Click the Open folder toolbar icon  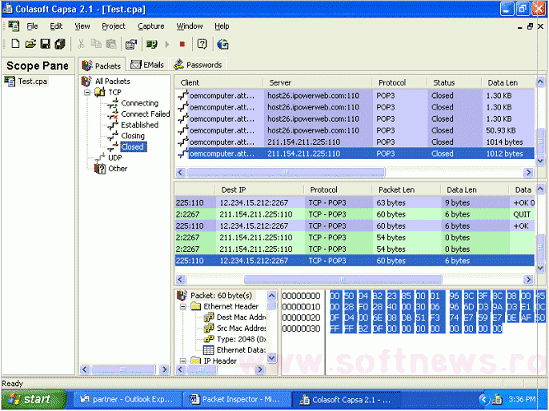(x=30, y=44)
